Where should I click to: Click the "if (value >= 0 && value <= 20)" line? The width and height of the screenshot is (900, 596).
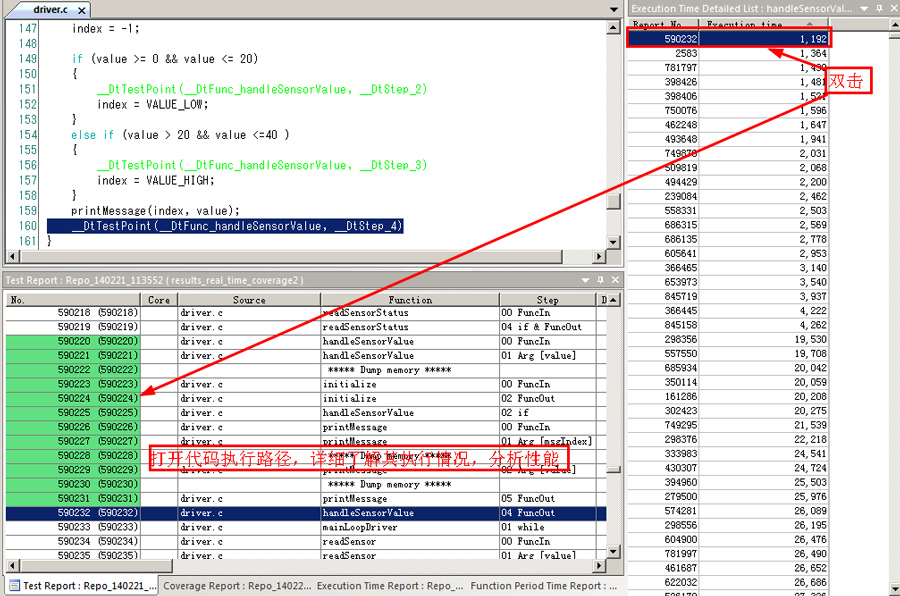tap(165, 59)
